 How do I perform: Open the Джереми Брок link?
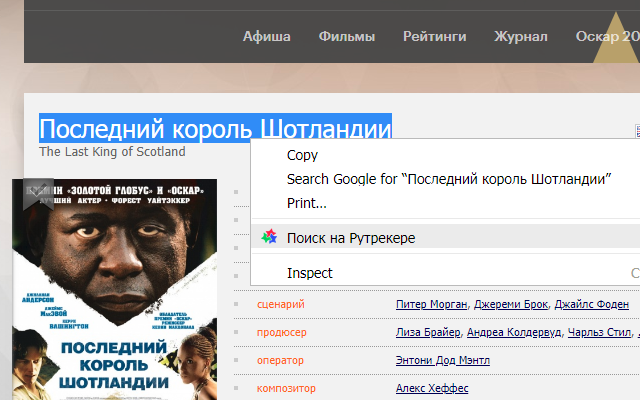coord(511,304)
